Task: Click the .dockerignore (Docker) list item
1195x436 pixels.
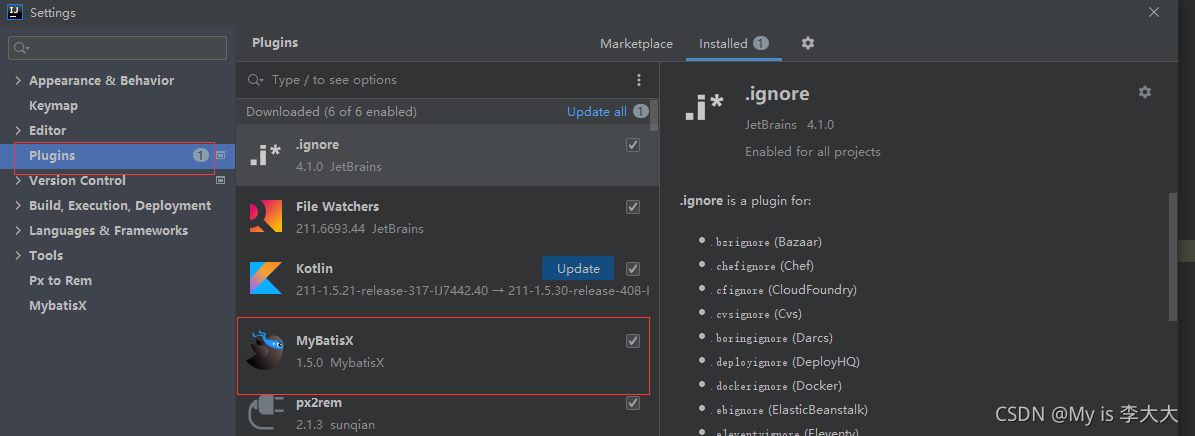Action: click(x=778, y=386)
